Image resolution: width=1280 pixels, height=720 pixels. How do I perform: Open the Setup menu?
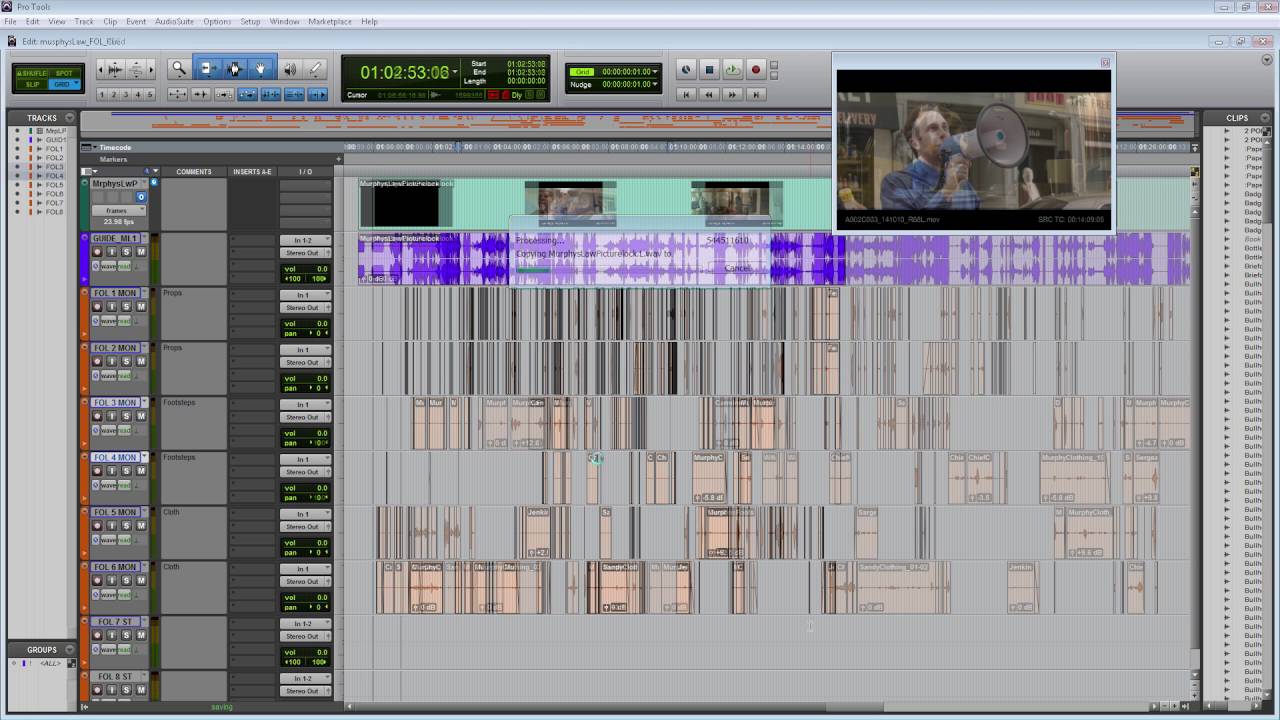[250, 21]
